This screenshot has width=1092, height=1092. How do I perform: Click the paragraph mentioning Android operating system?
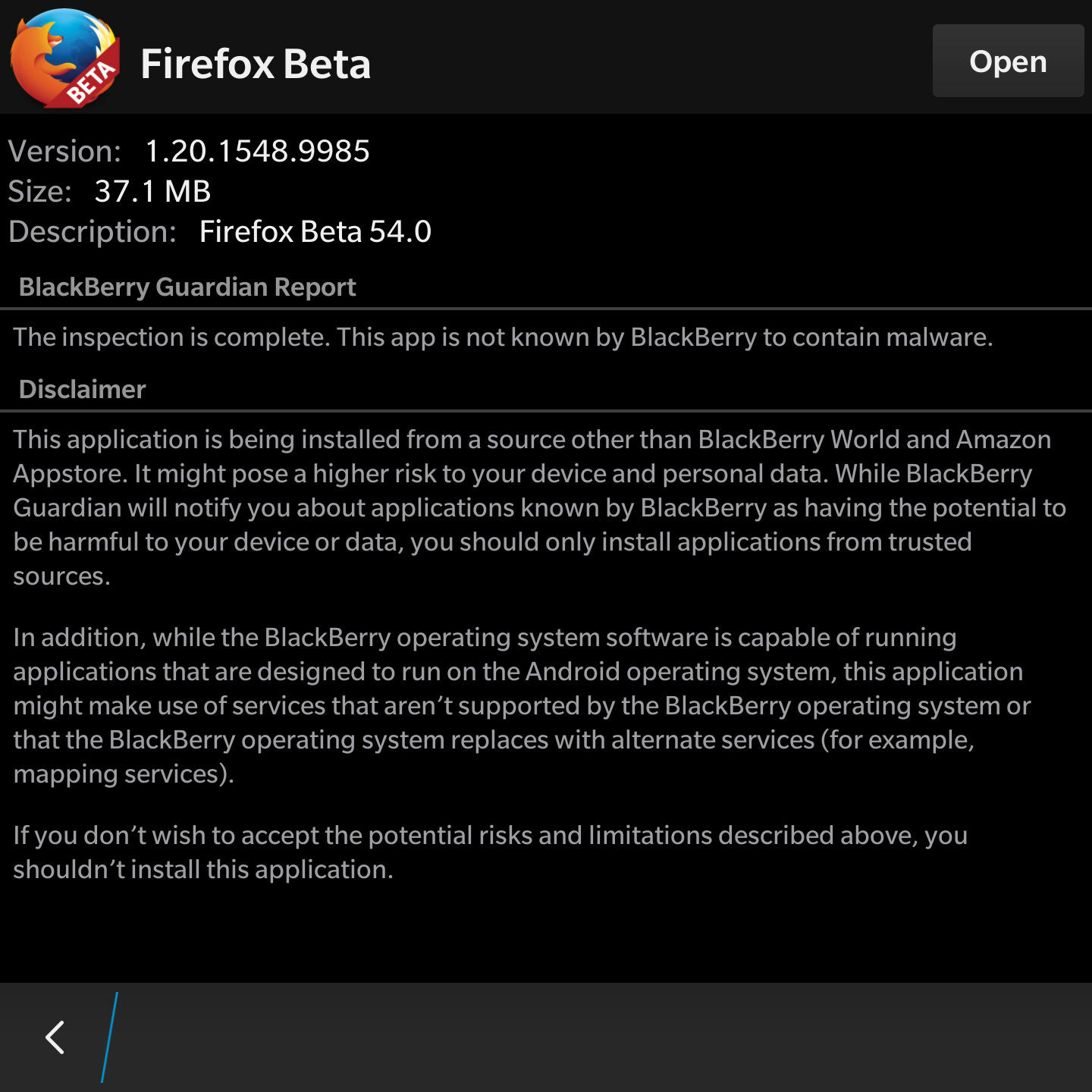click(x=522, y=705)
